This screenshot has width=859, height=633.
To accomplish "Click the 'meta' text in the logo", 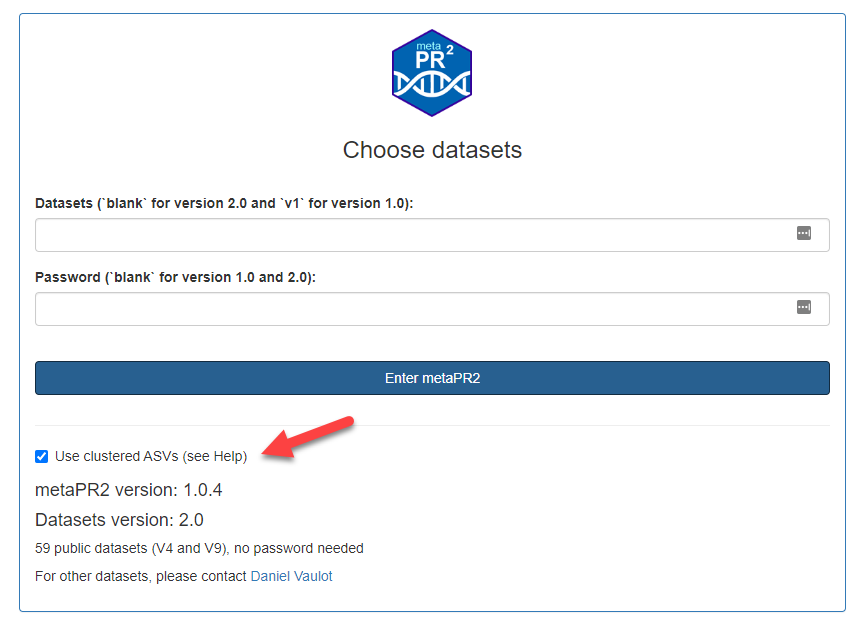I will (x=428, y=47).
